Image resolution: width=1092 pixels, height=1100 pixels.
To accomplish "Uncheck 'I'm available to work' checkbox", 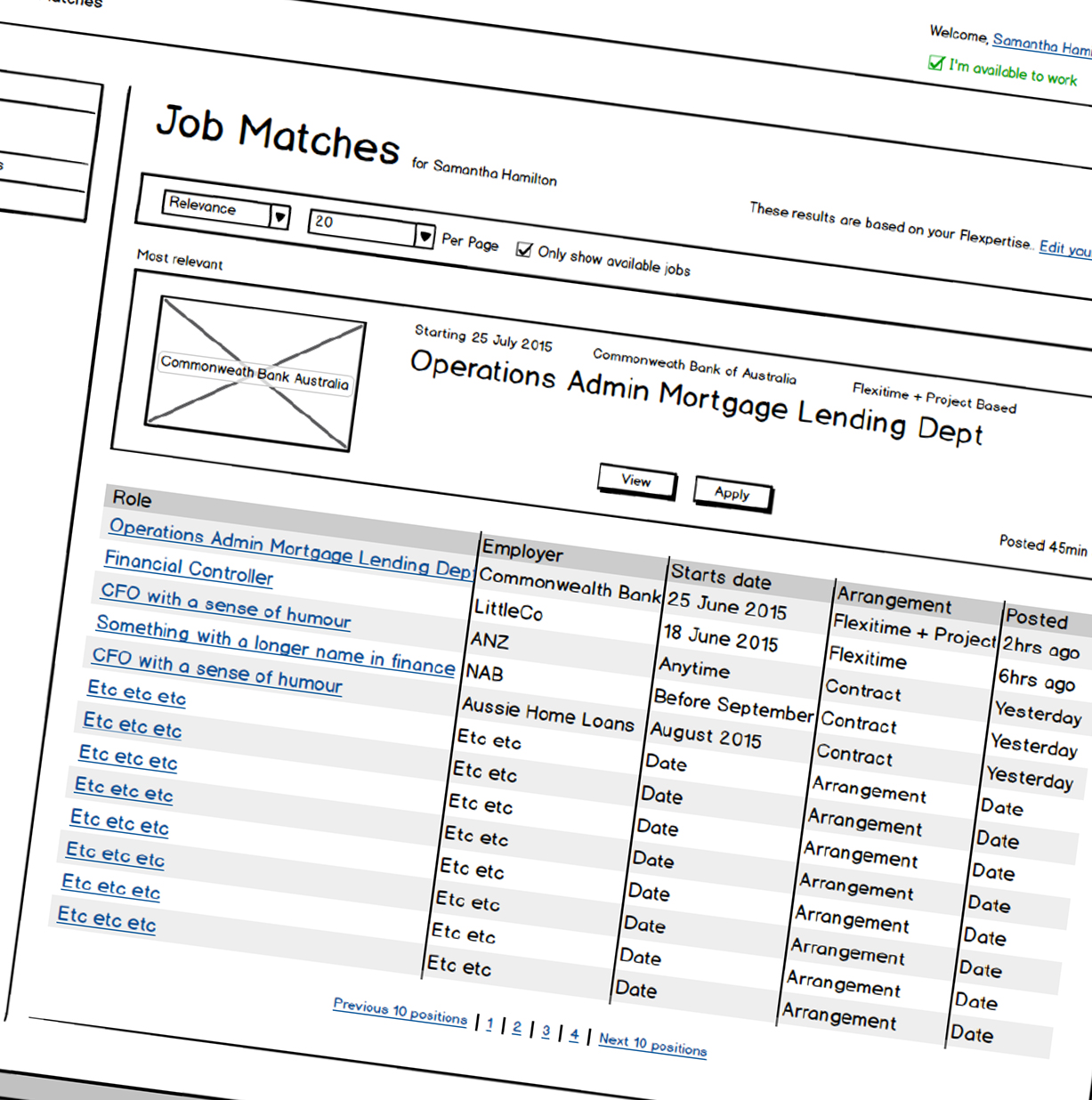I will [935, 63].
